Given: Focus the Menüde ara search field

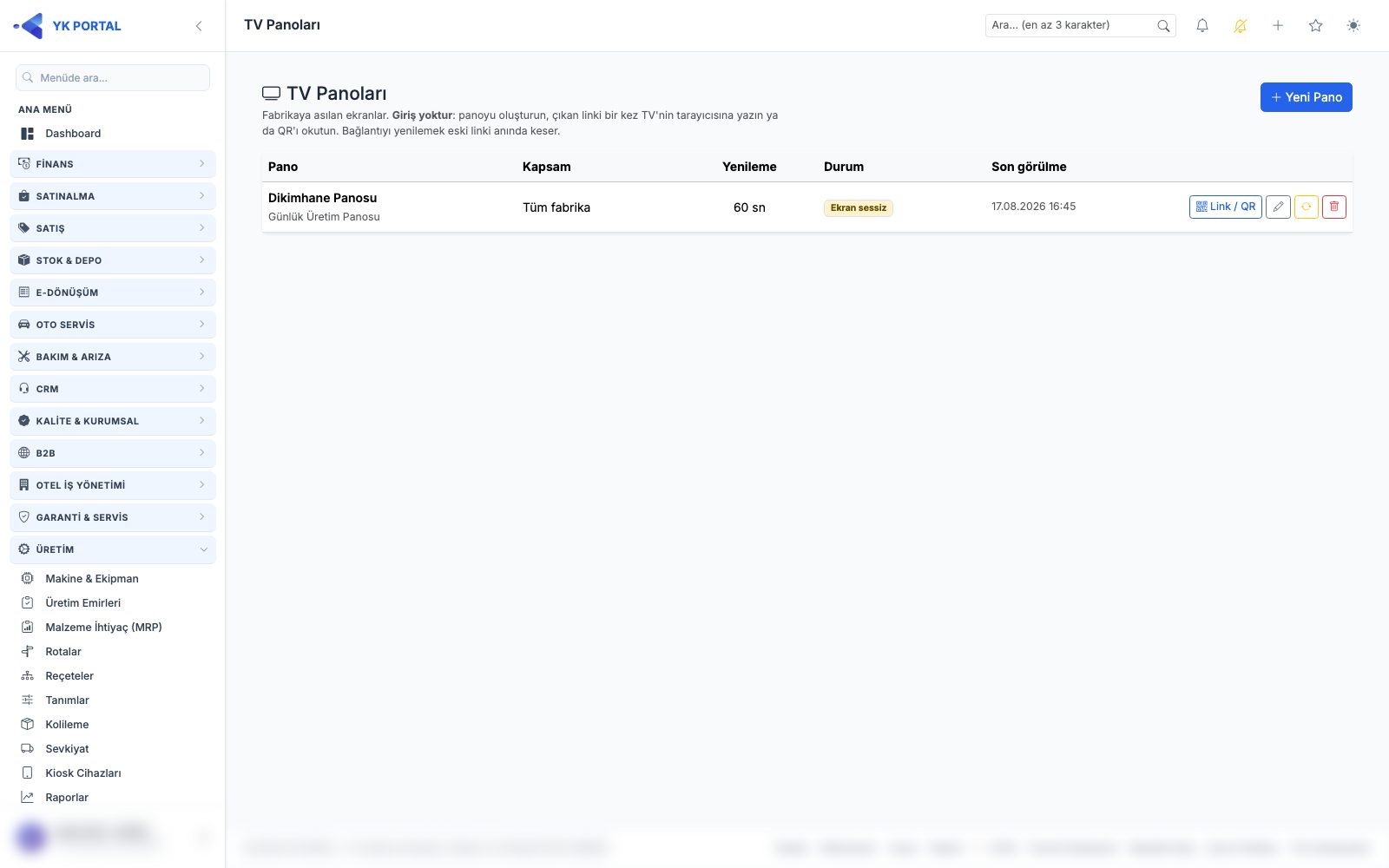Looking at the screenshot, I should 113,77.
